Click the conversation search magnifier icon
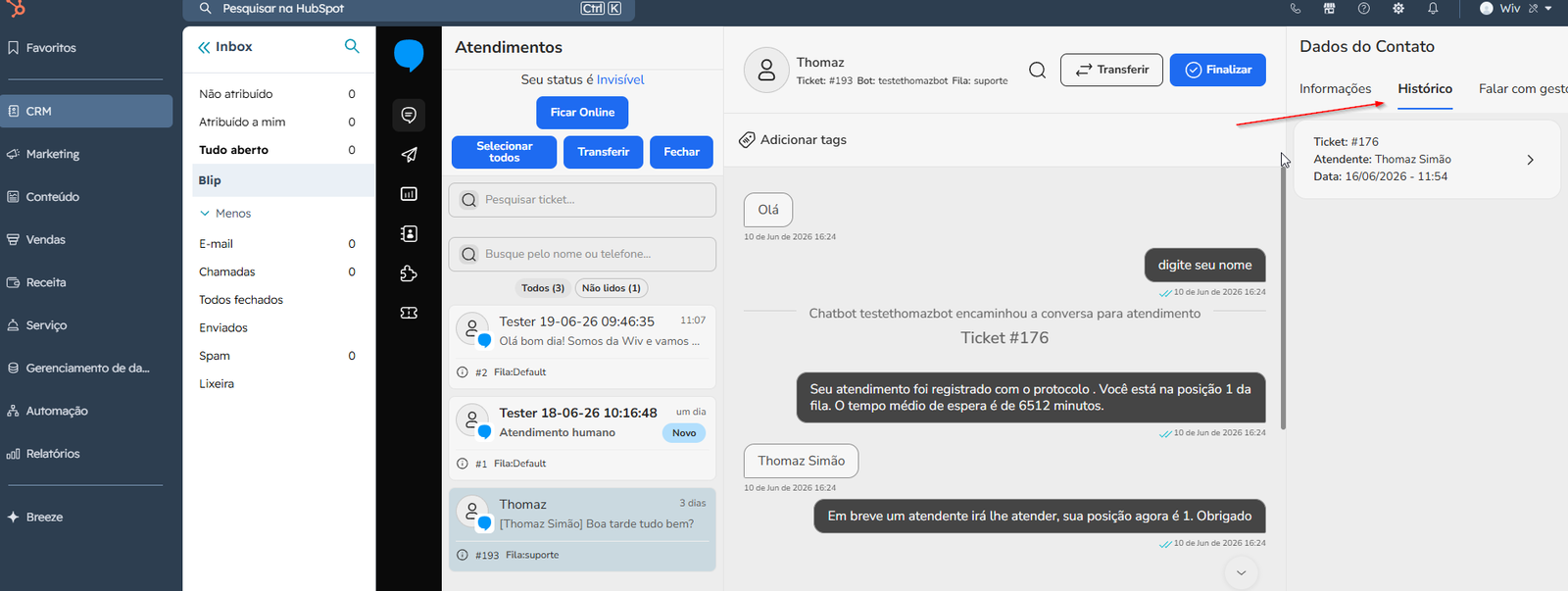This screenshot has width=1568, height=591. point(1037,70)
